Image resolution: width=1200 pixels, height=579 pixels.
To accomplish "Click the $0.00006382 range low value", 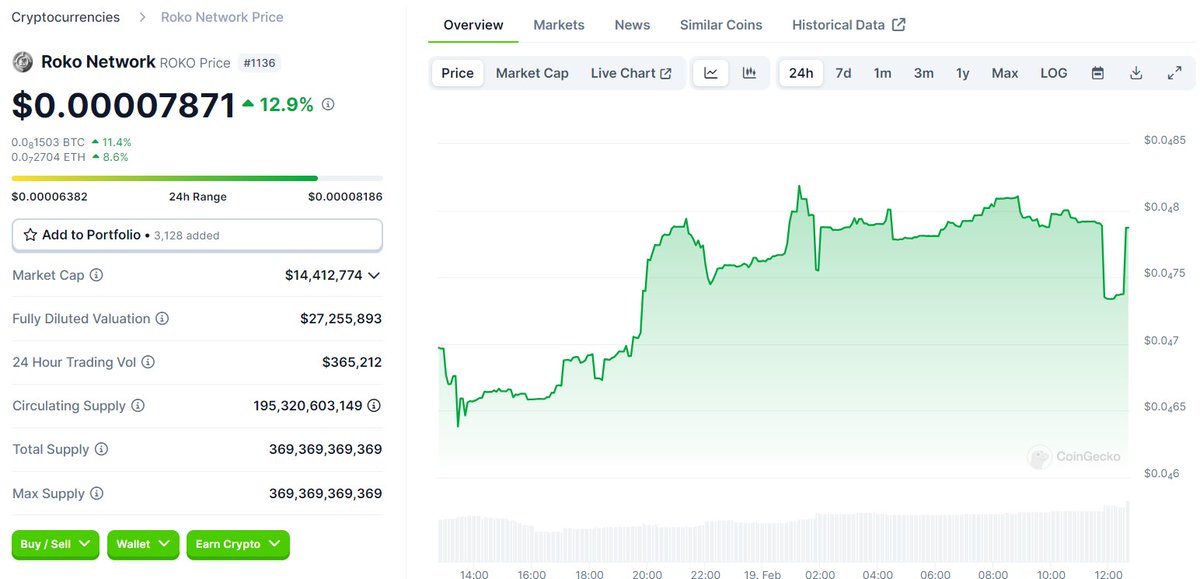I will pos(49,197).
